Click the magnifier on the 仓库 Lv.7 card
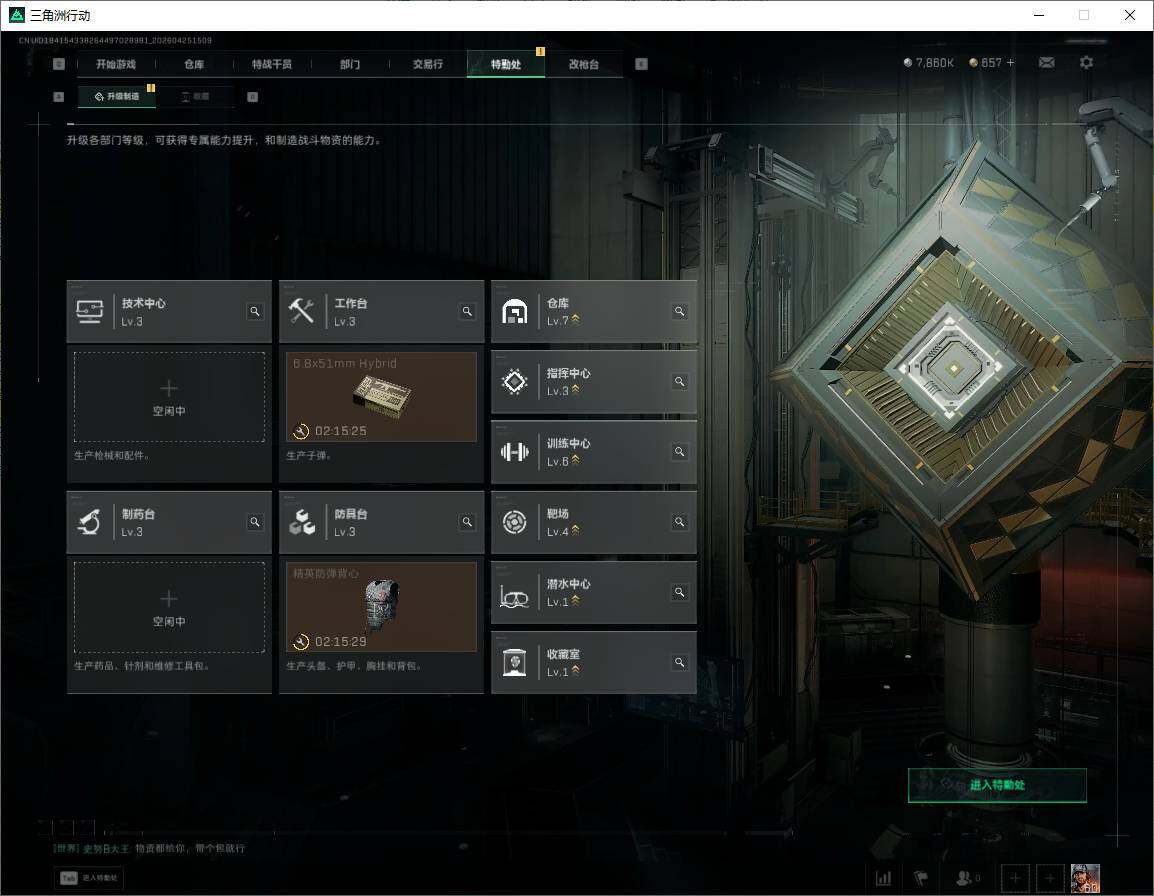This screenshot has width=1154, height=896. tap(679, 311)
